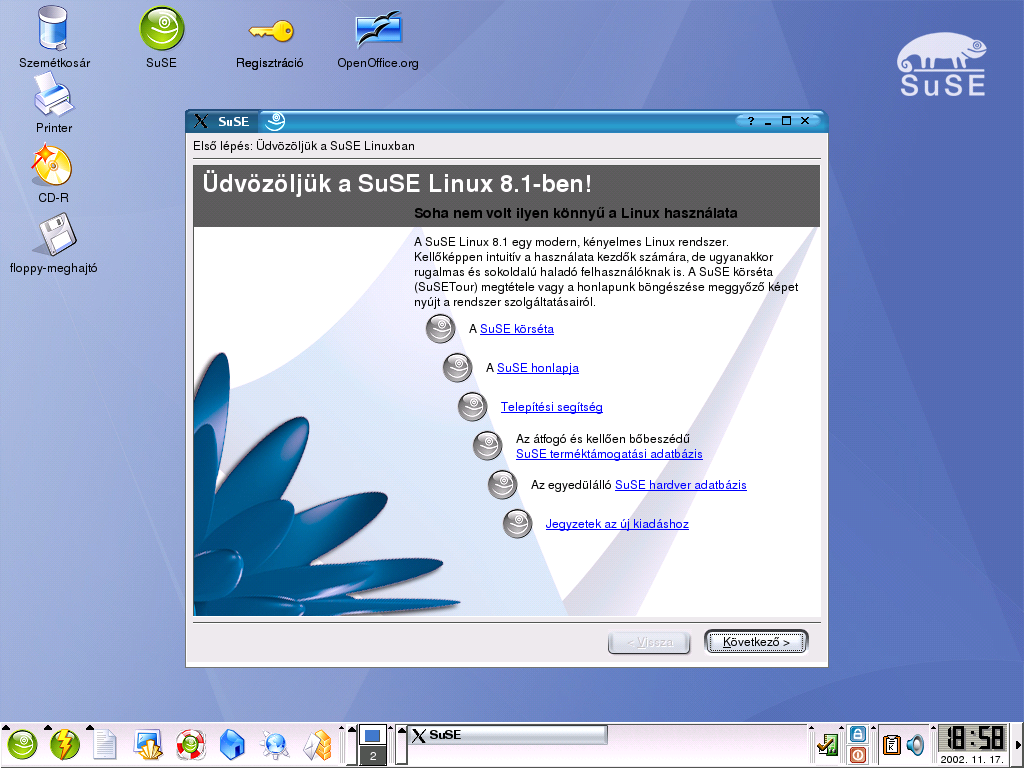The image size is (1024, 768).
Task: Expand the small arrow above the SuSE menu
Action: 5,726
